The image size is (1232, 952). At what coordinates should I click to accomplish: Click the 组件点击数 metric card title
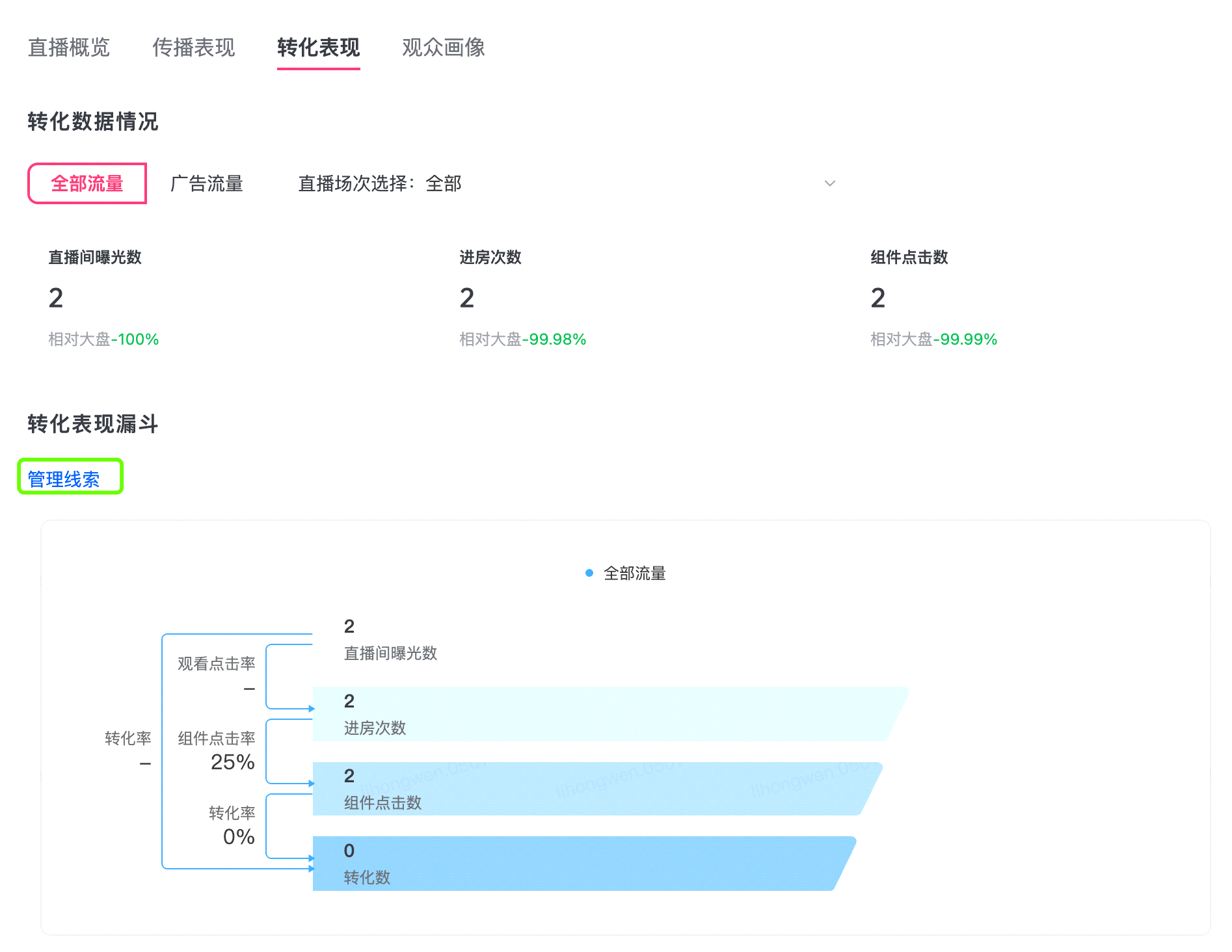[x=909, y=258]
